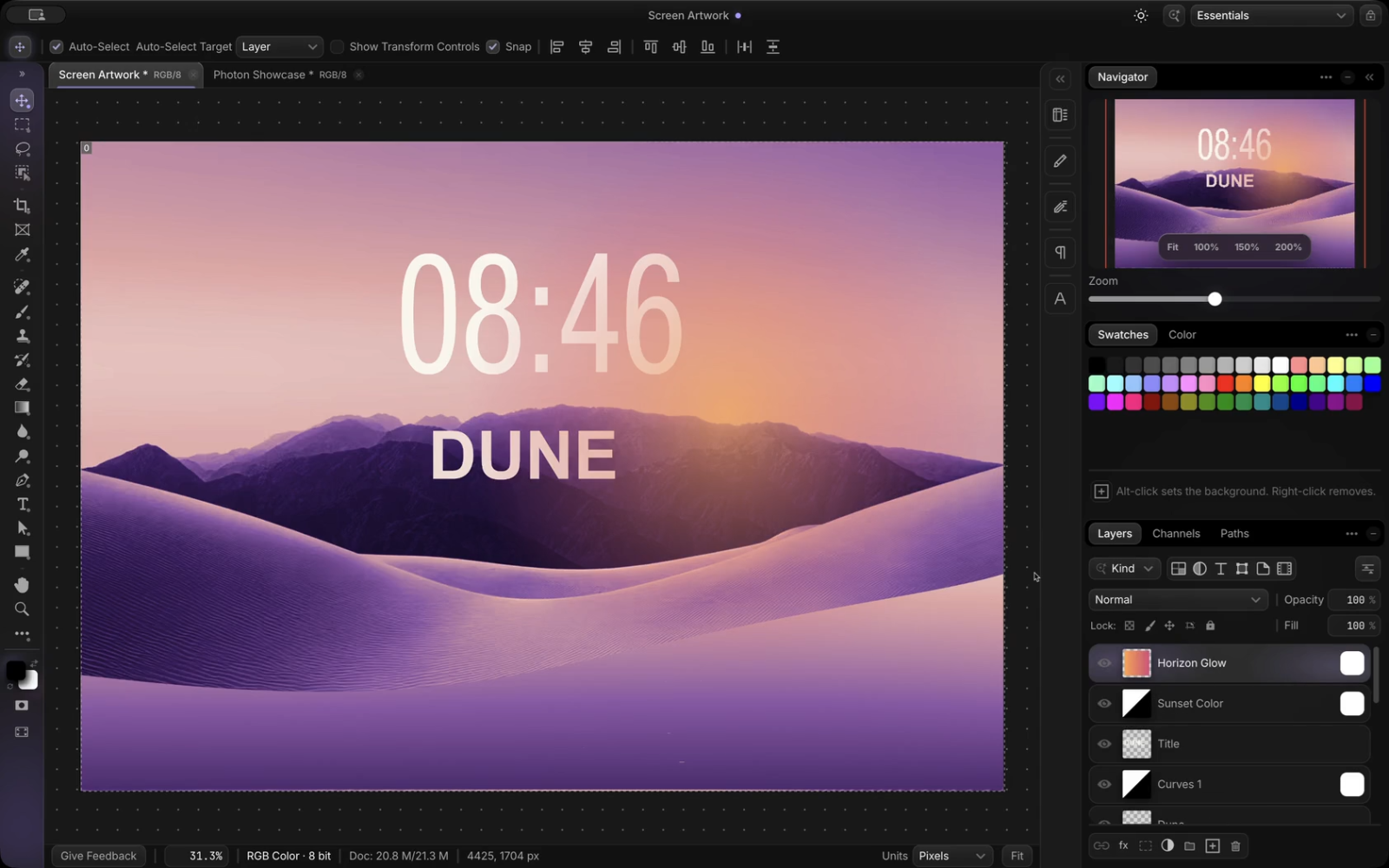Click the Give Feedback button
The height and width of the screenshot is (868, 1389).
98,856
